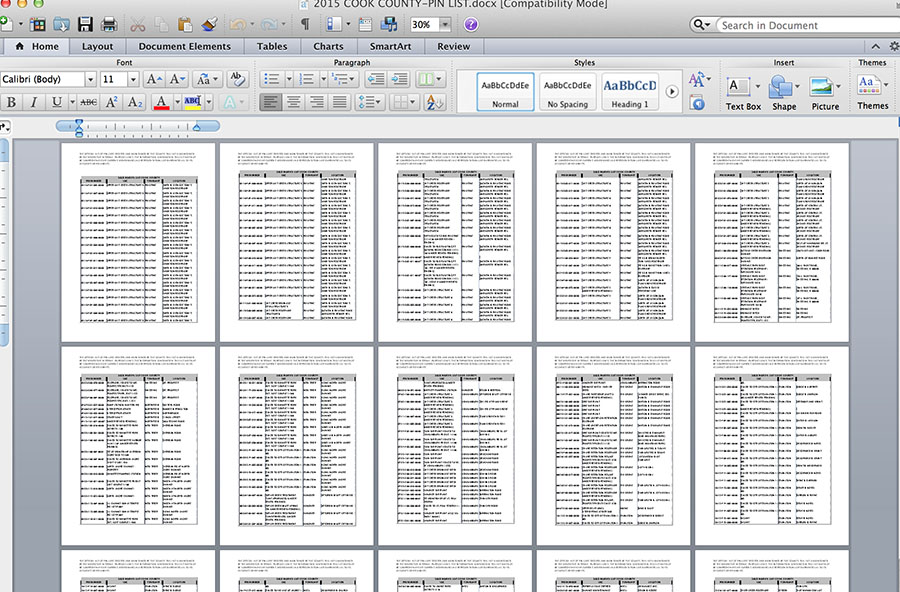Open the SmartArt ribbon tab
Image resolution: width=900 pixels, height=592 pixels.
tap(389, 46)
